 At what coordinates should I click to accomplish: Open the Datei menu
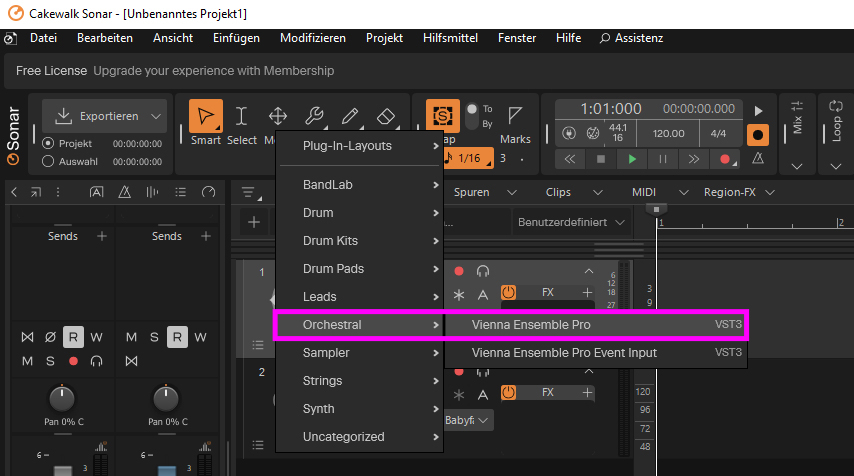coord(43,38)
